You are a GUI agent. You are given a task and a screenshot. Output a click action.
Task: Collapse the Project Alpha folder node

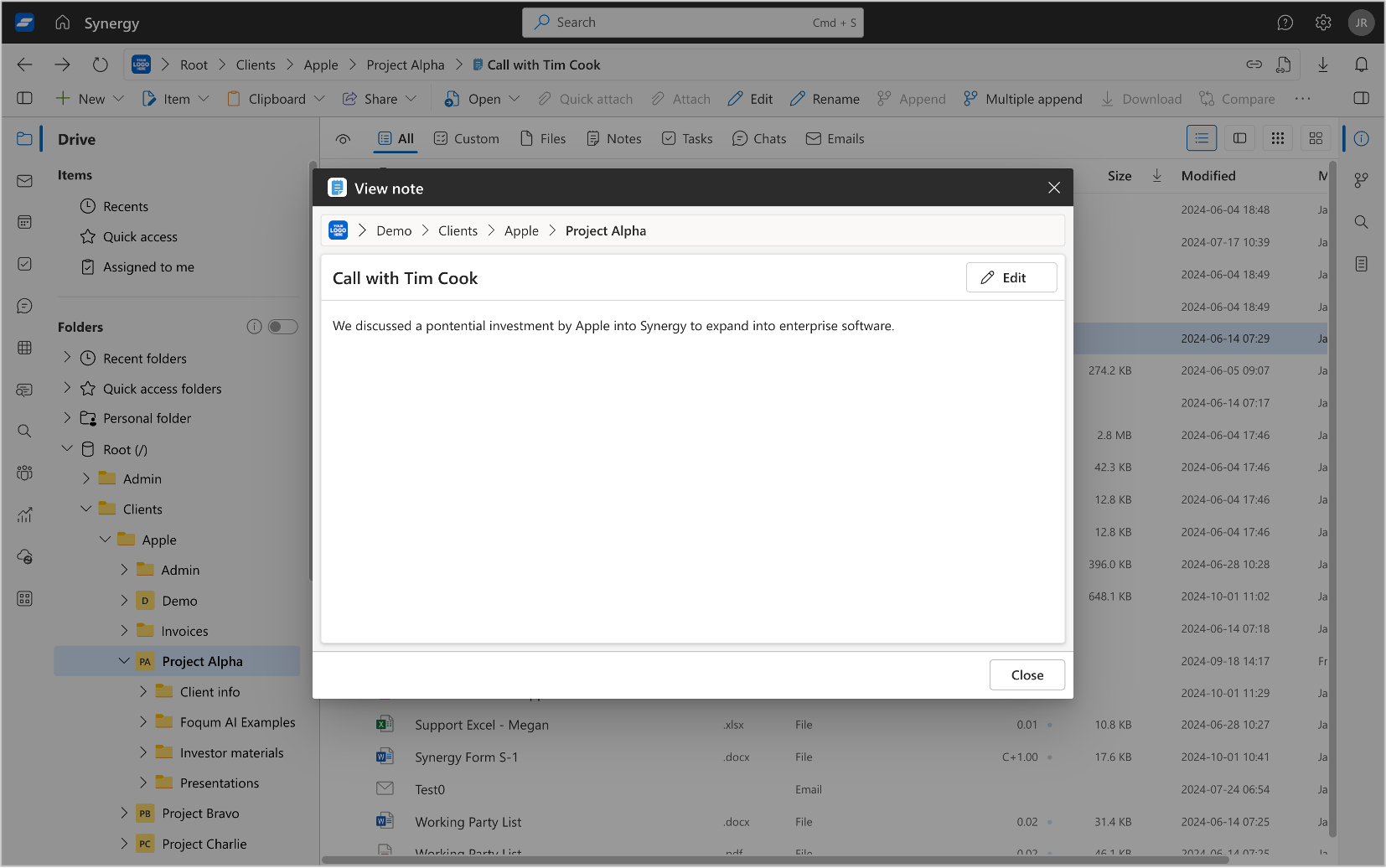click(124, 661)
